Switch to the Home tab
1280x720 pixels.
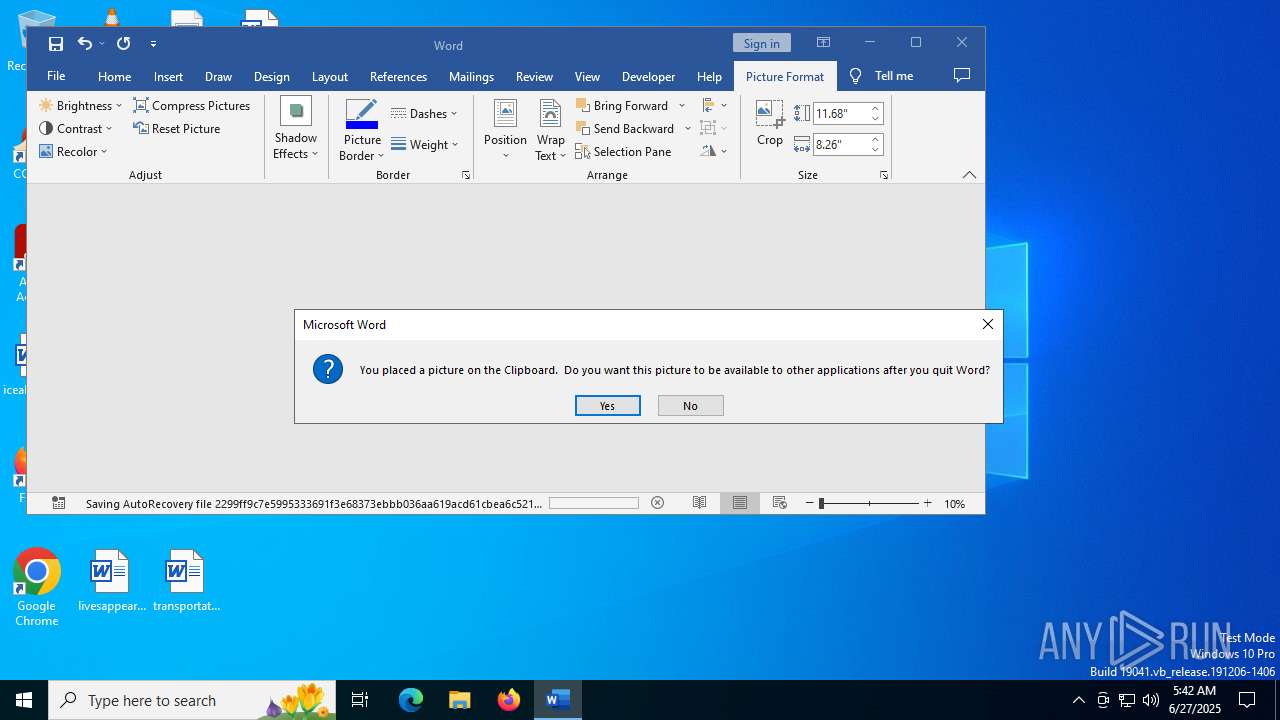click(x=114, y=76)
